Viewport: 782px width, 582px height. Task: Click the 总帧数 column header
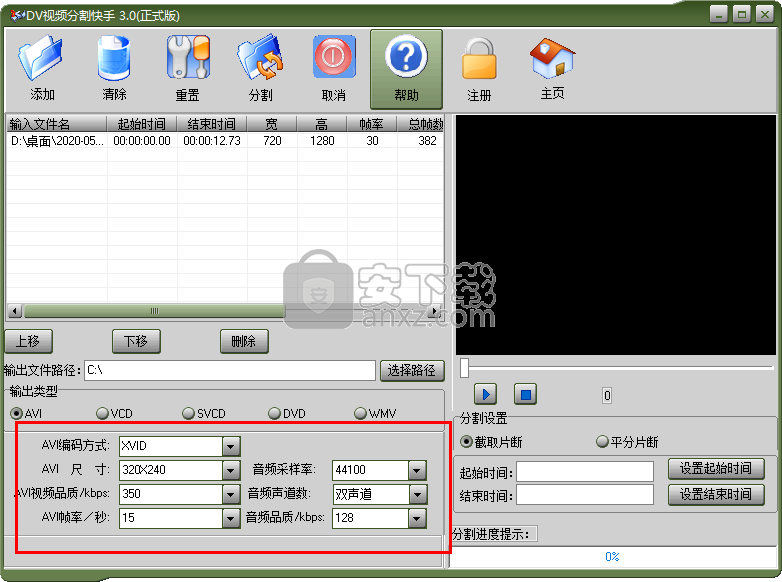click(x=420, y=124)
